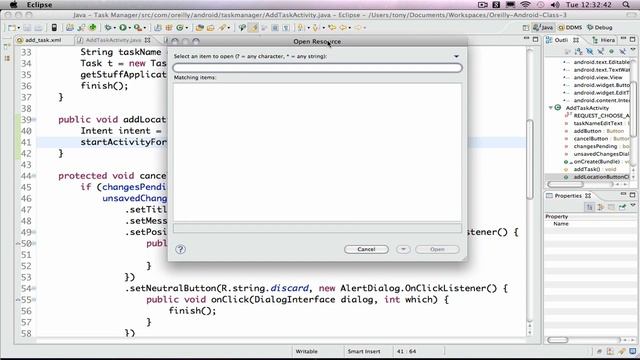Click the Search flashlight icon
Viewport: 640px width, 360px height.
[x=222, y=28]
